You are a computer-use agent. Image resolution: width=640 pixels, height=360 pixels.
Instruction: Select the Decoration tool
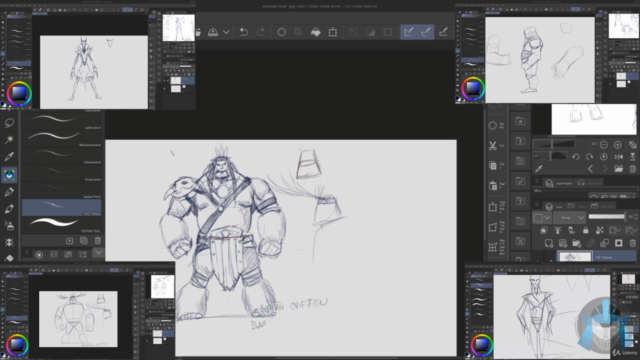pos(9,242)
